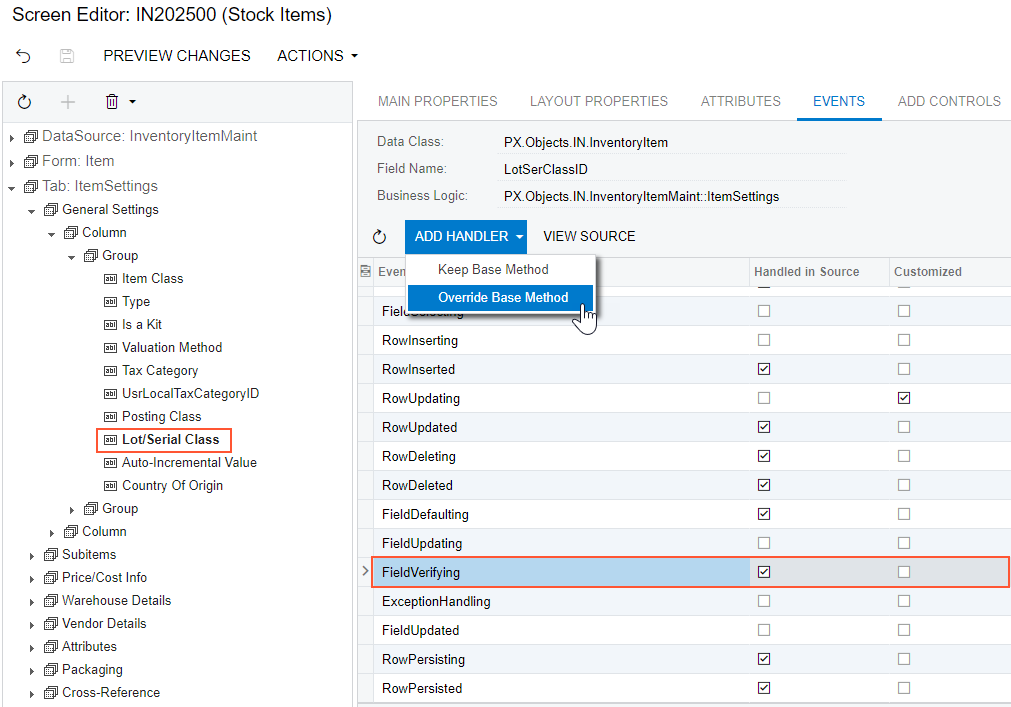Click the VIEW SOURCE button
This screenshot has height=707, width=1011.
coord(589,237)
